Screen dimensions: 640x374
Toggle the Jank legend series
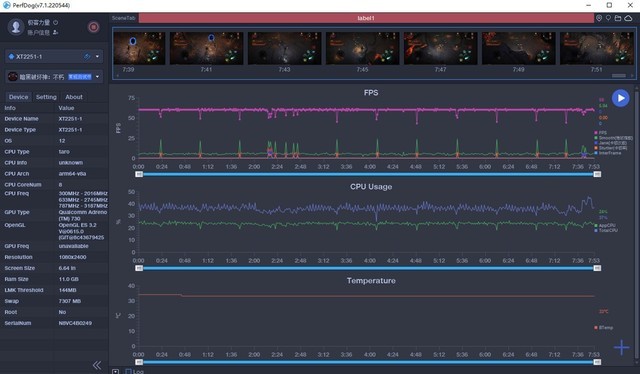(x=611, y=143)
